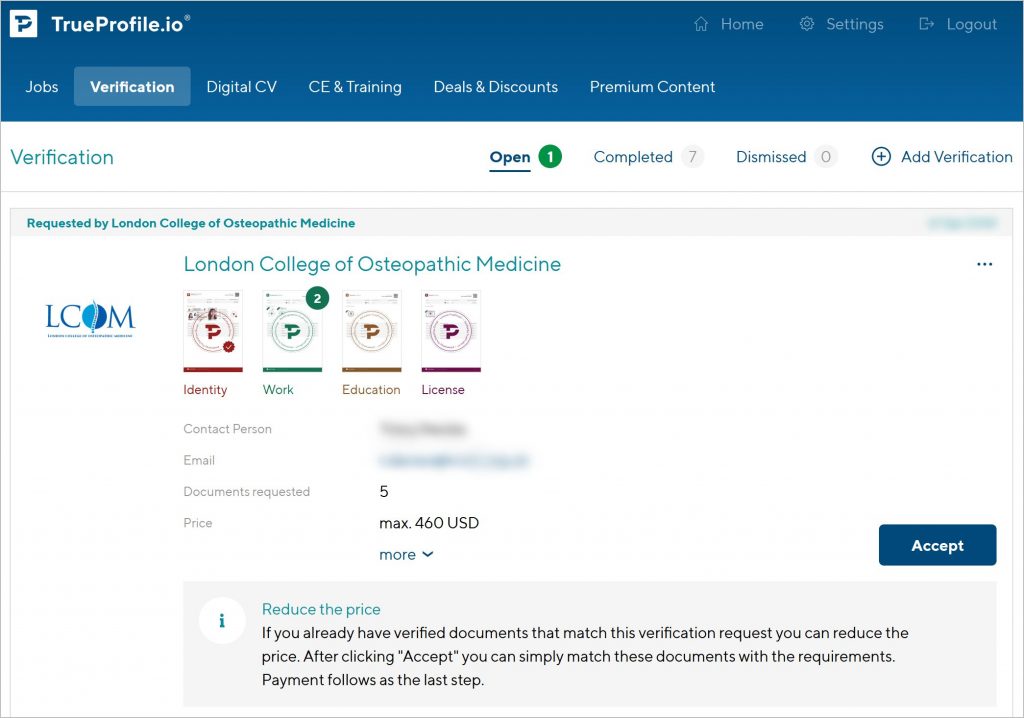
Task: Click the Documents requested value 5
Action: click(x=384, y=491)
